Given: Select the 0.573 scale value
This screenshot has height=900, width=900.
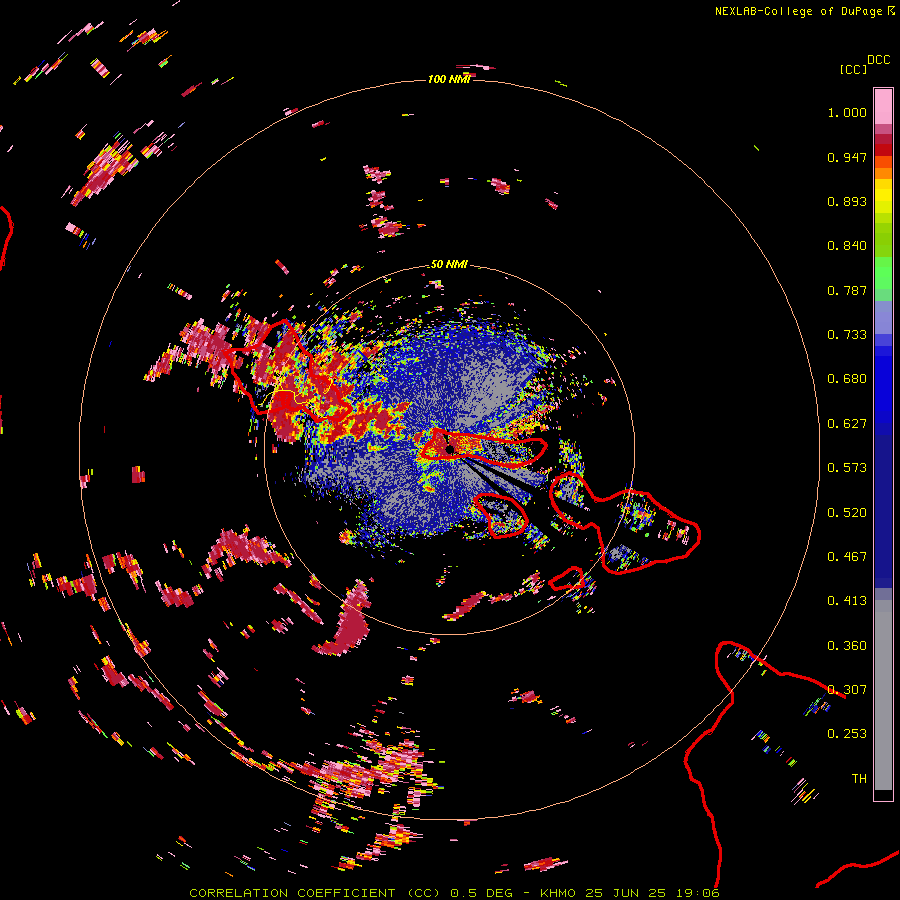Looking at the screenshot, I should coord(847,468).
